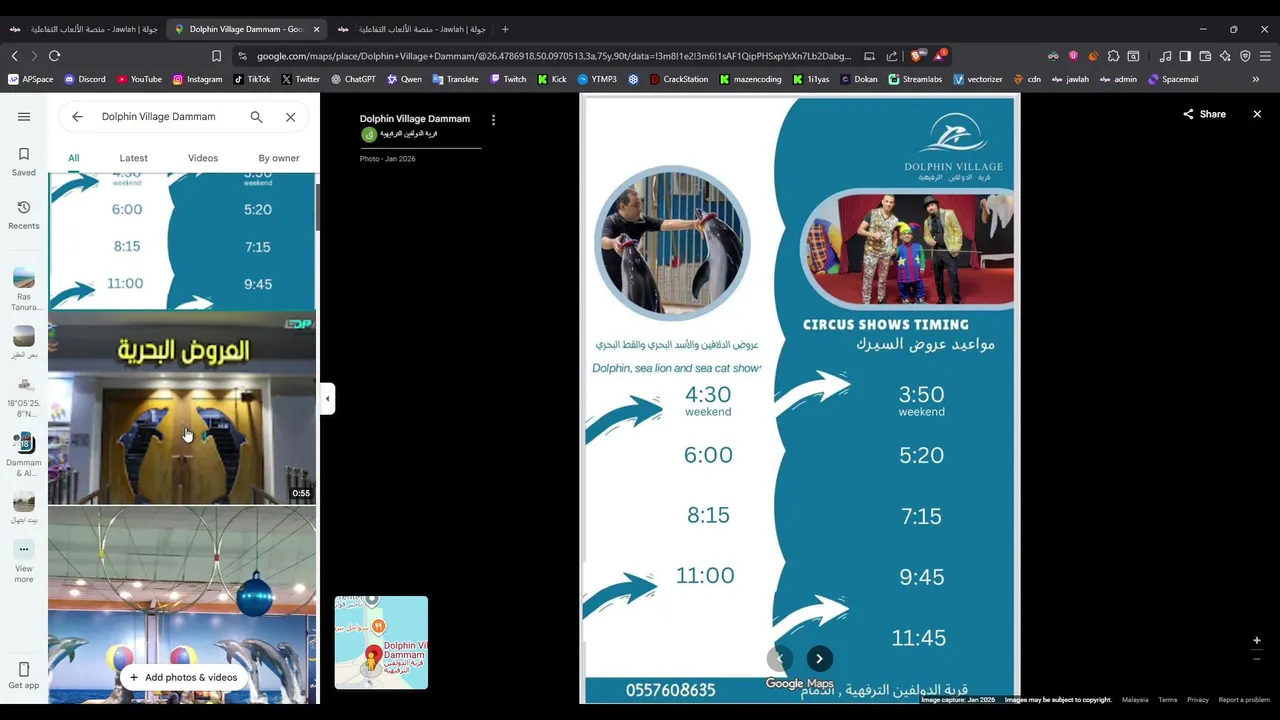Open the CrackStation bookmark
The image size is (1280, 720).
[679, 79]
